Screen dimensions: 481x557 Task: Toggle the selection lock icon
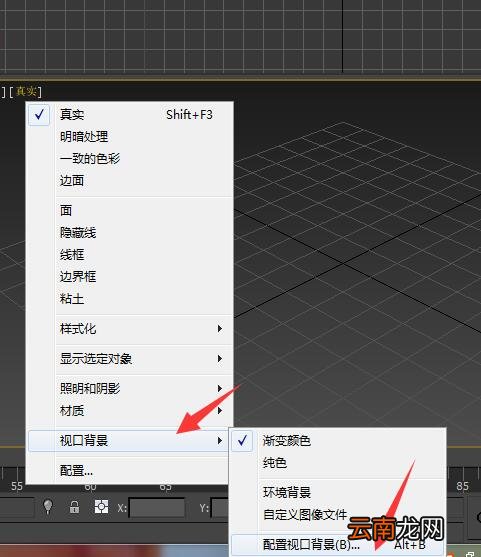pyautogui.click(x=74, y=507)
